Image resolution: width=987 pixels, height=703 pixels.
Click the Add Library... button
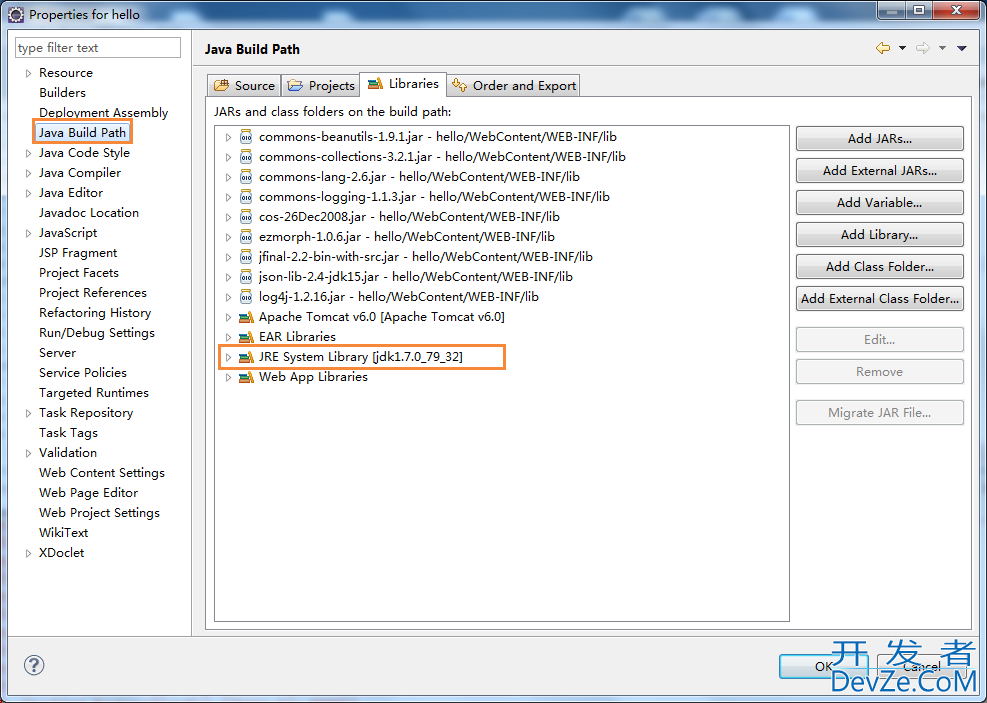(x=879, y=235)
